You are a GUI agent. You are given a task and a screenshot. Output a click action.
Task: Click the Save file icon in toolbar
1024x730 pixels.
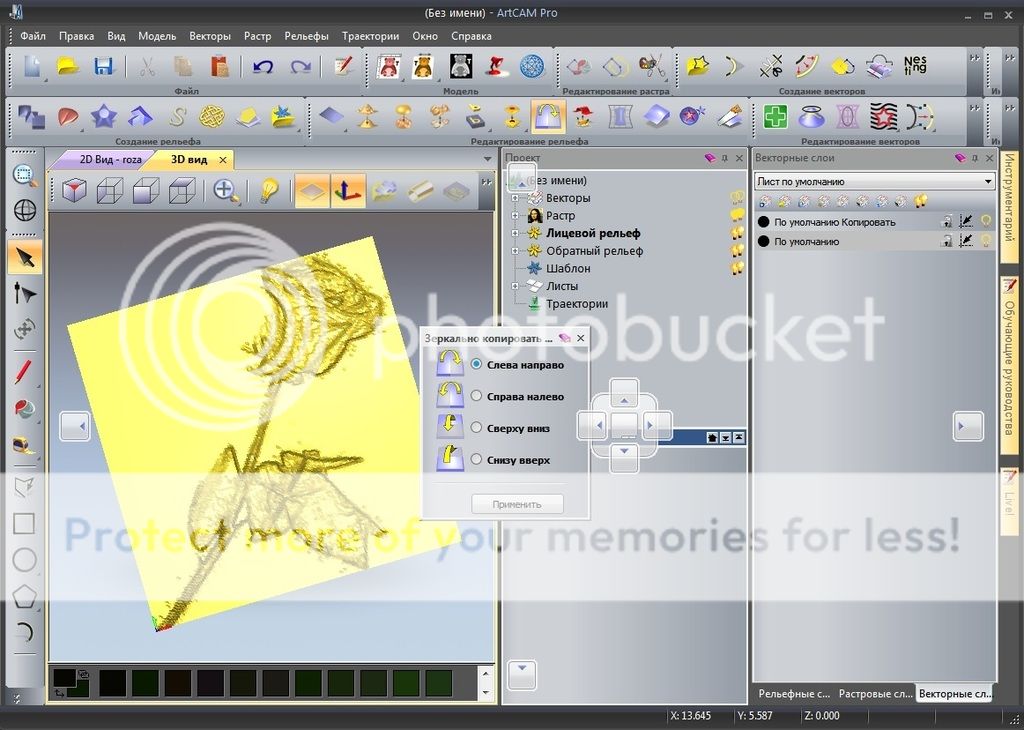(103, 67)
